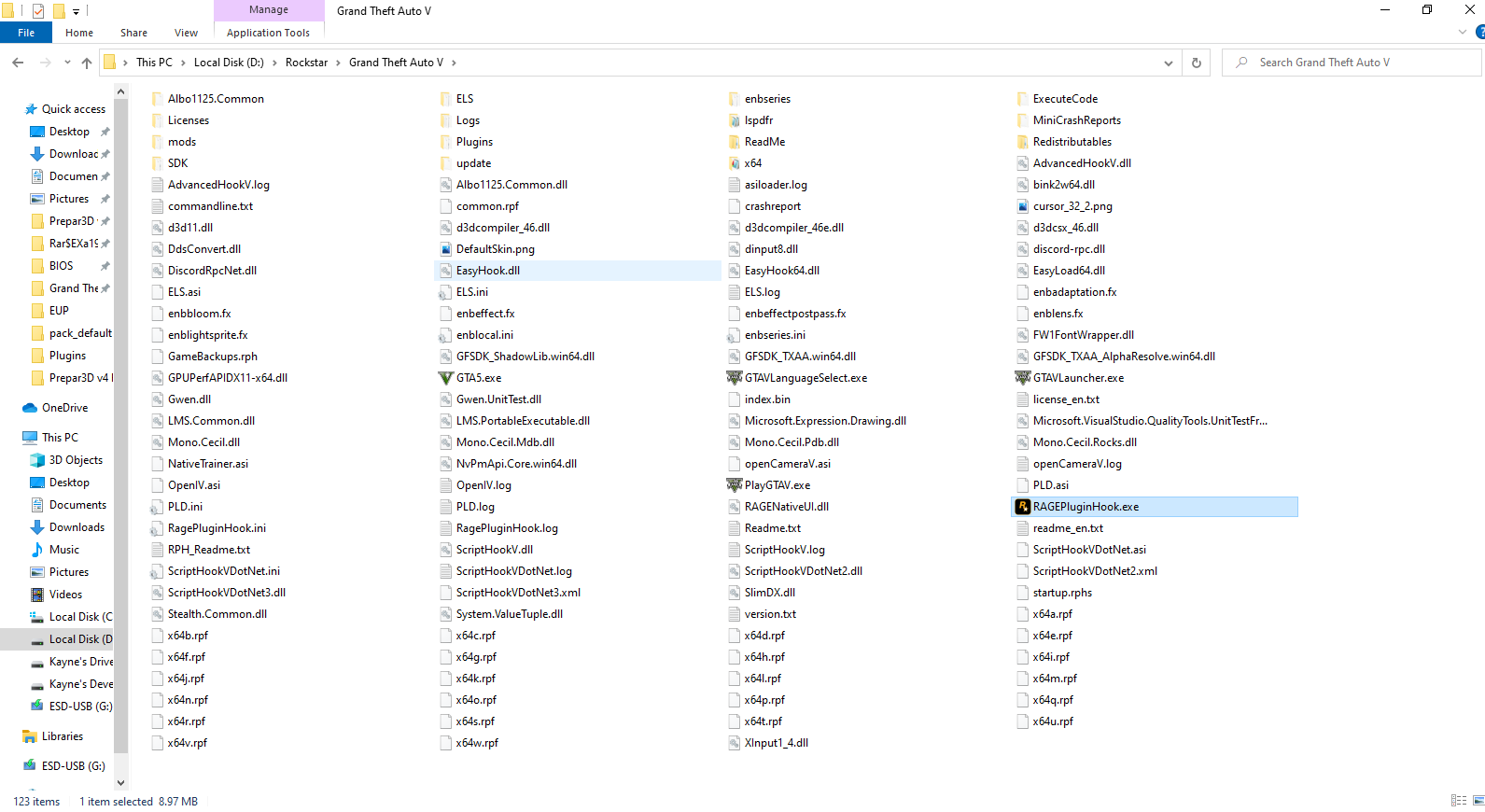Select the ScriptHookV.dll file

tap(495, 550)
